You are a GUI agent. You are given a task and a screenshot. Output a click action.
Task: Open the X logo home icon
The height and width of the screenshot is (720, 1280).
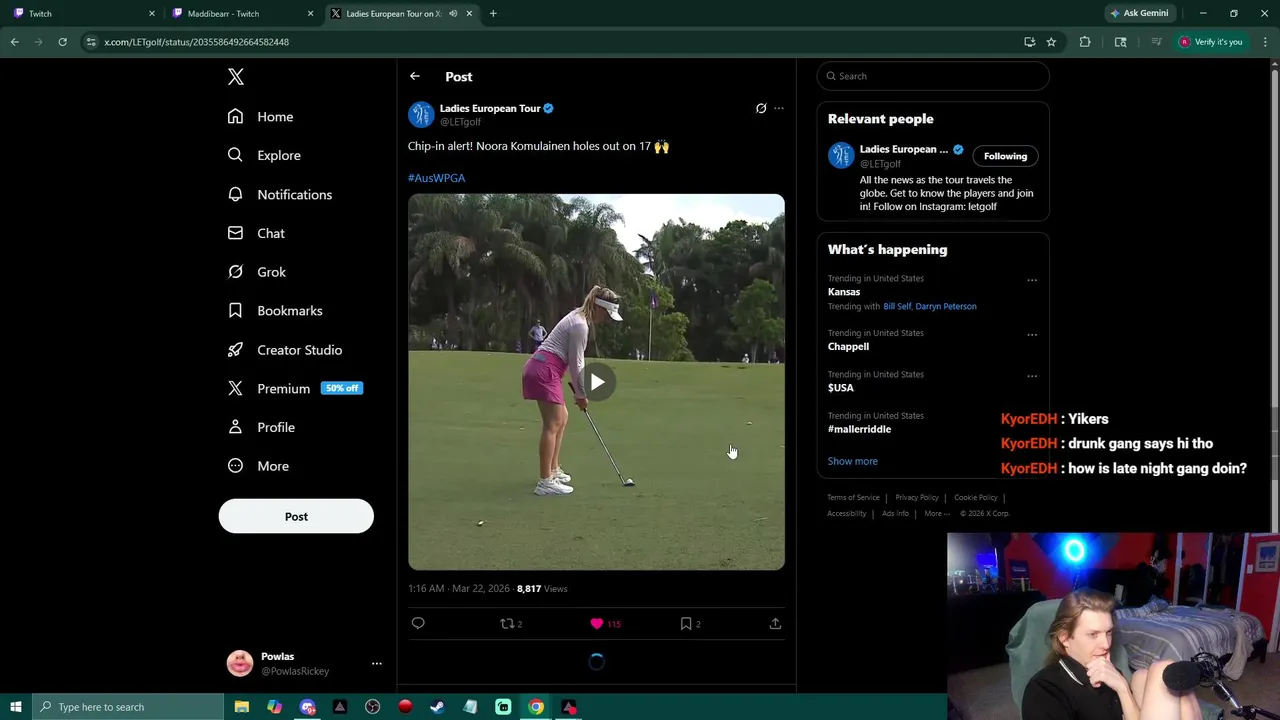tap(235, 77)
